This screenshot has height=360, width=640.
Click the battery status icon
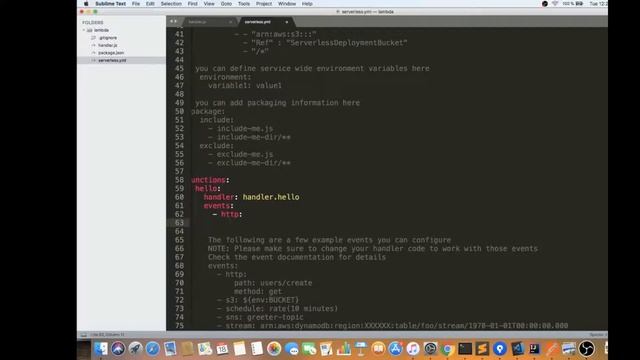pyautogui.click(x=579, y=4)
